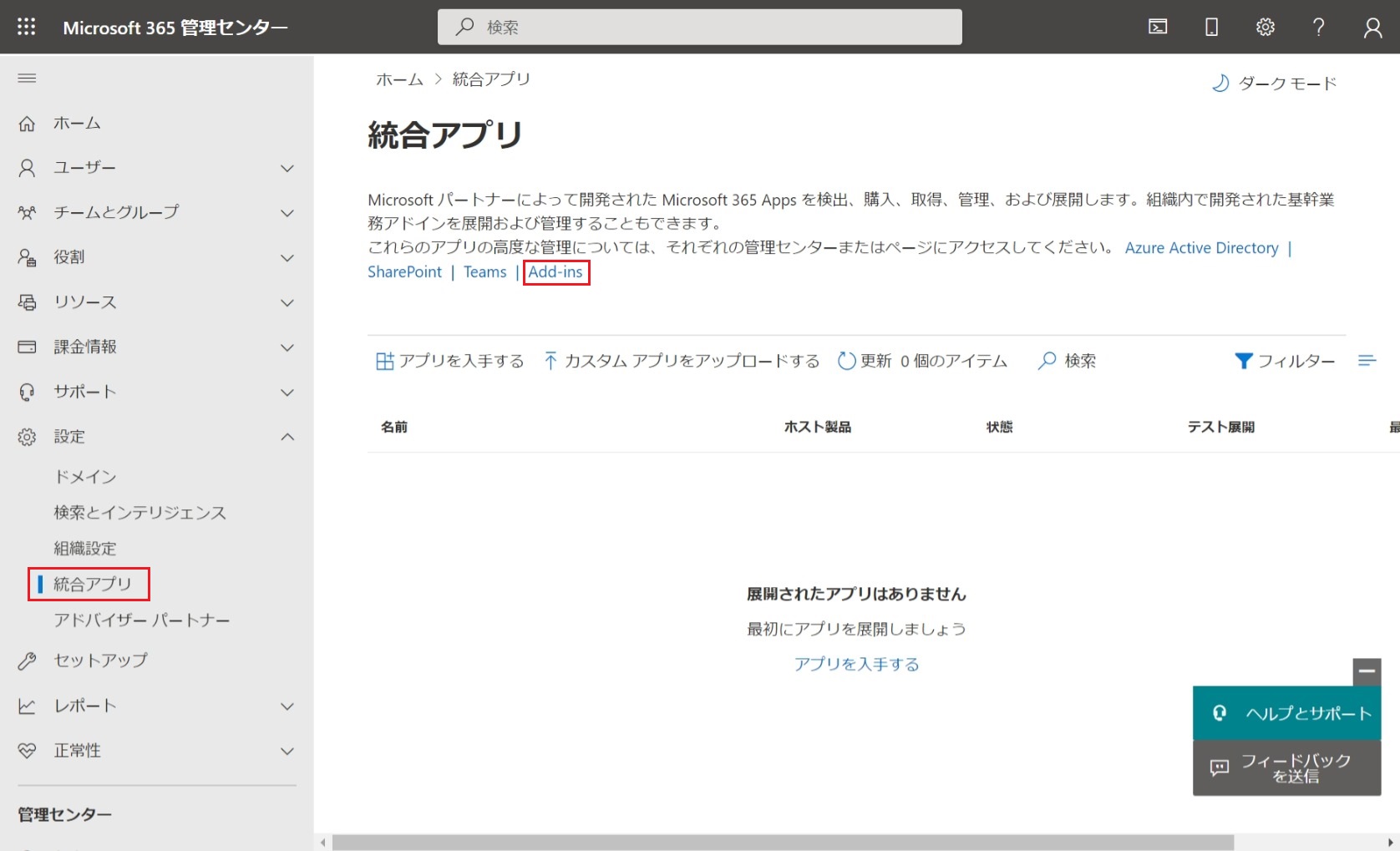Viewport: 1400px width, 851px height.
Task: Click the horizontal scrollbar at bottom
Action: pyautogui.click(x=782, y=842)
